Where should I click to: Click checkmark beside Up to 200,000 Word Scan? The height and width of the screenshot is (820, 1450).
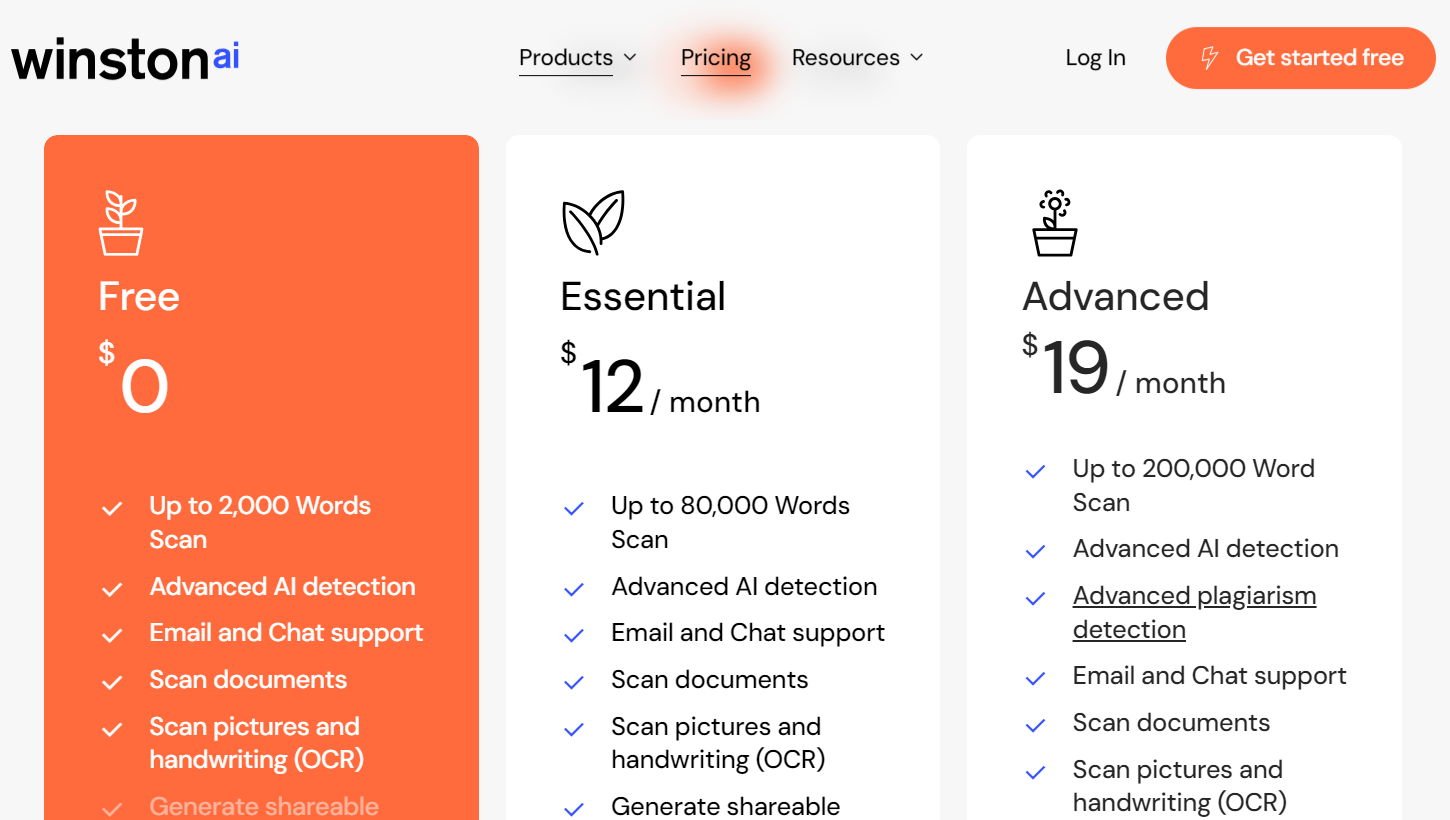coord(1035,471)
